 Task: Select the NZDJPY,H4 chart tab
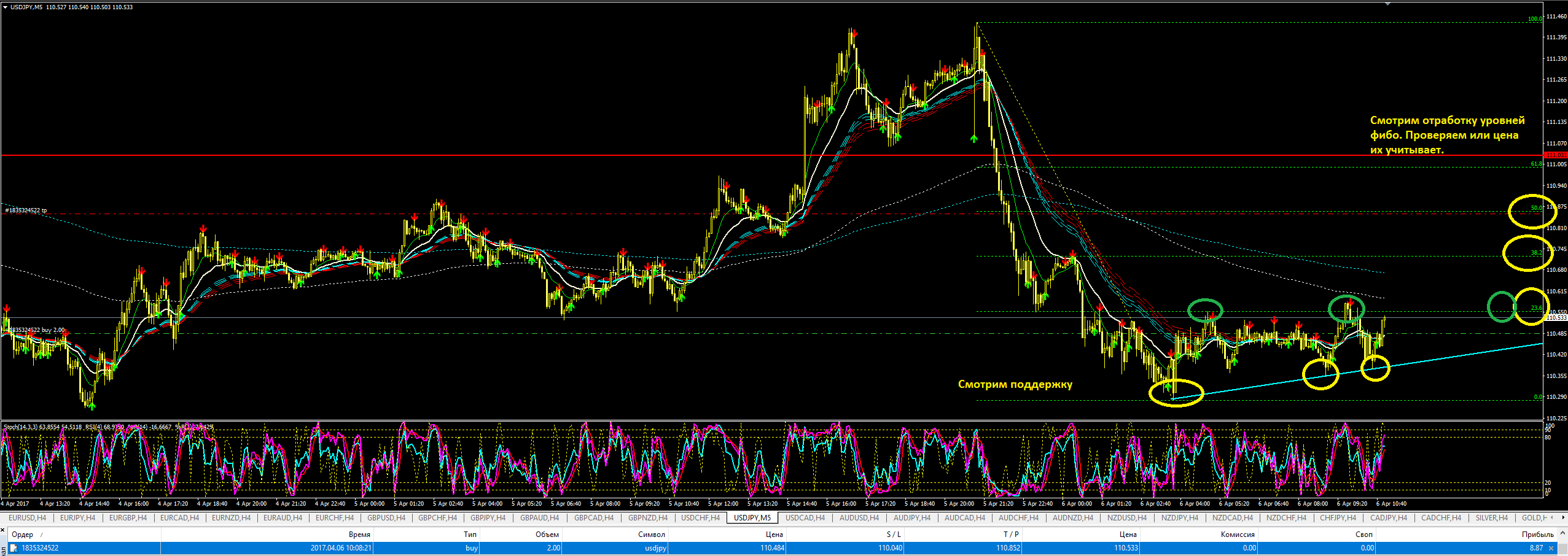[1180, 518]
